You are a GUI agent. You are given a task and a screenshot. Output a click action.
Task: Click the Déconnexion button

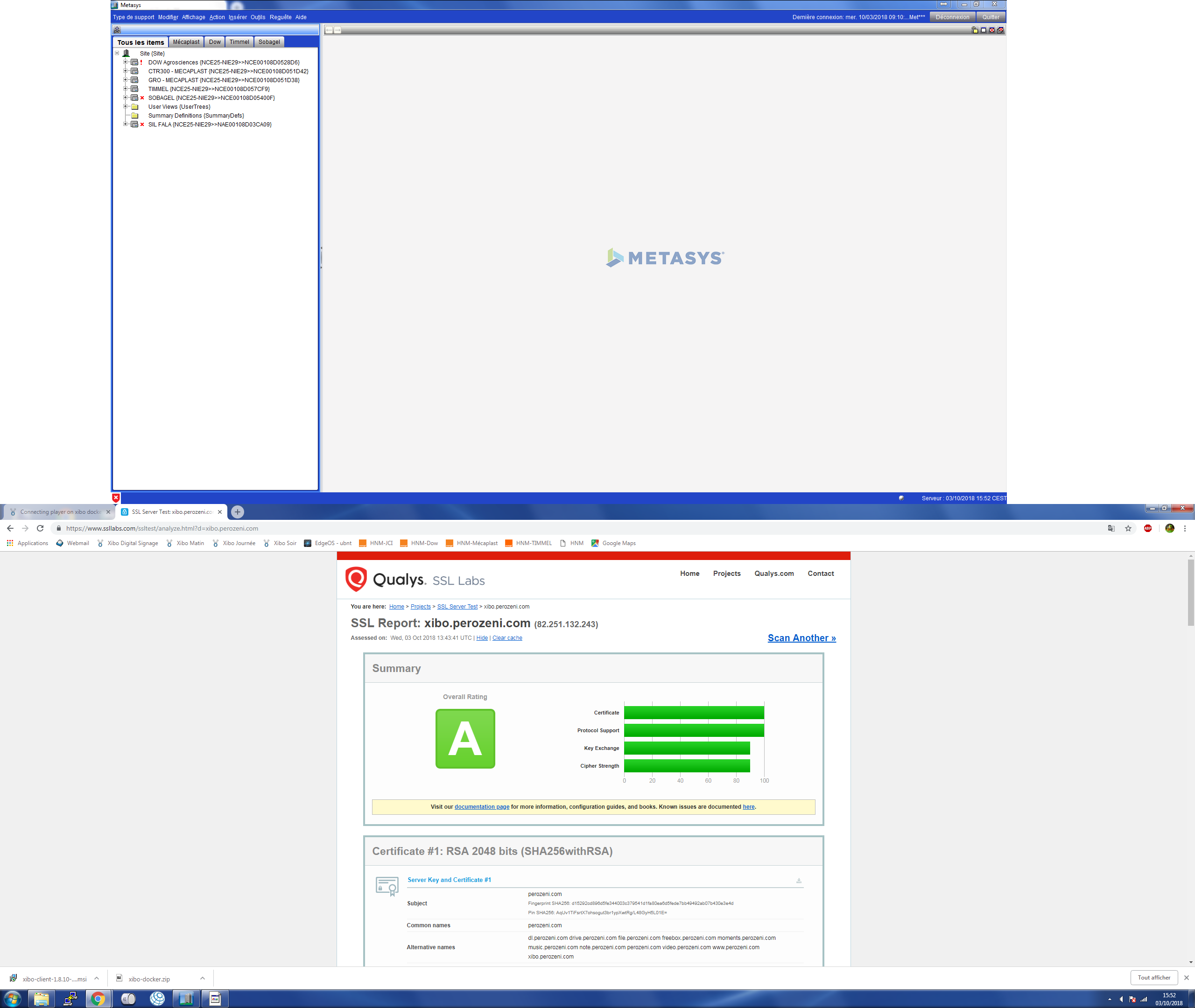[952, 17]
